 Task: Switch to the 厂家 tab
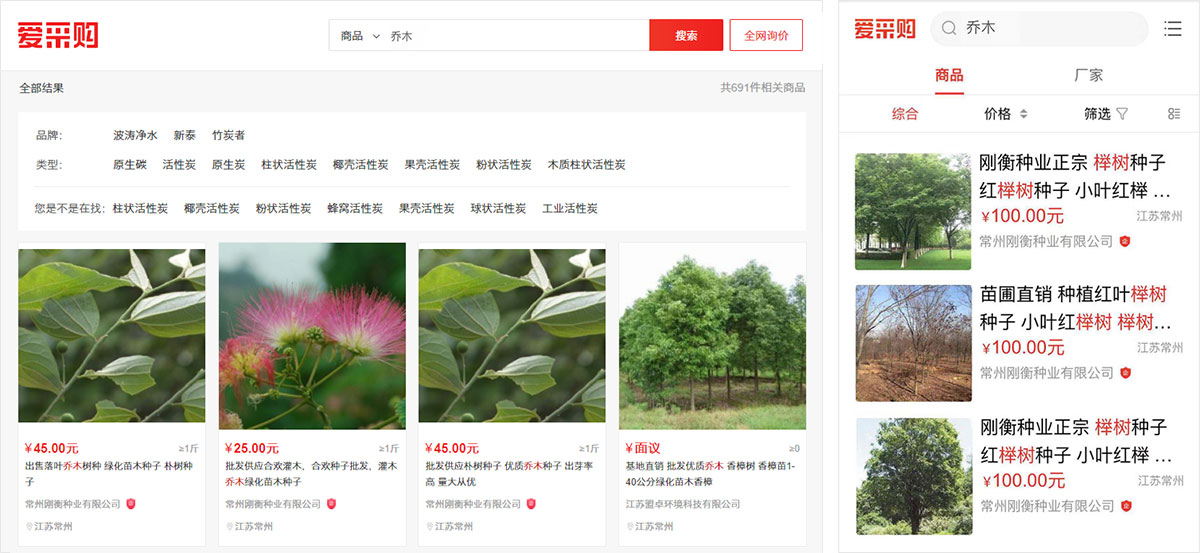(x=1088, y=75)
